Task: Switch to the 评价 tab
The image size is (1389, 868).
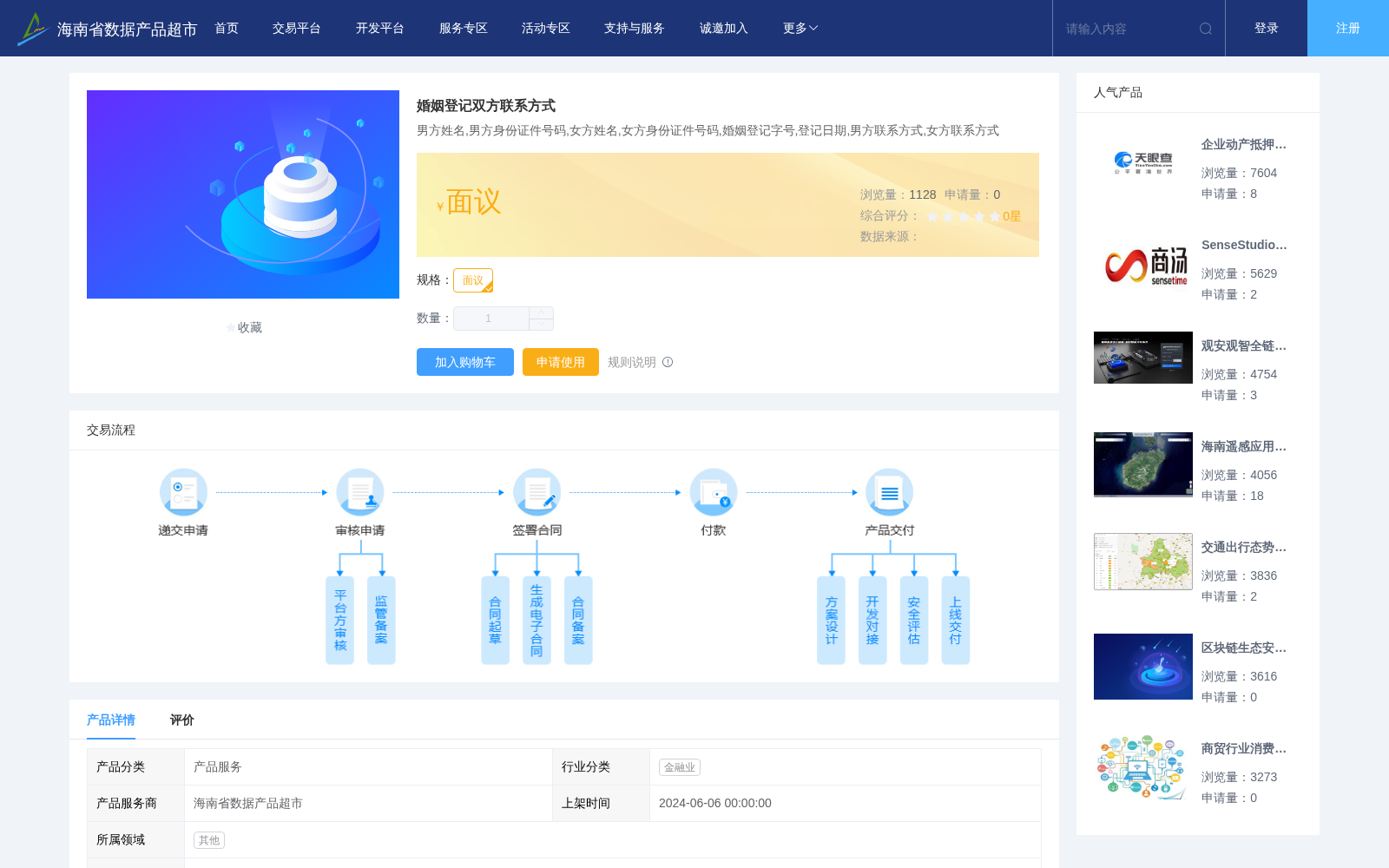Action: click(x=182, y=720)
